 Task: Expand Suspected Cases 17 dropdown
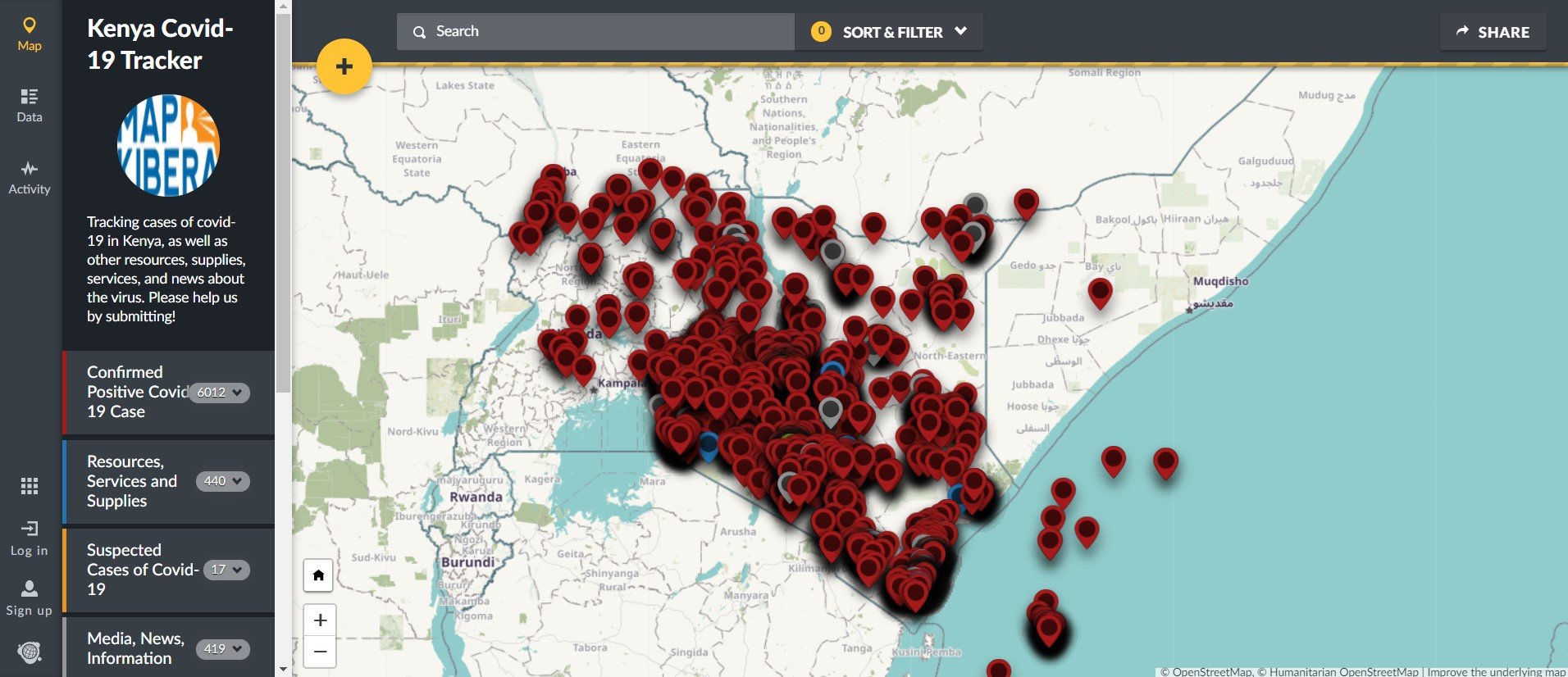click(226, 570)
